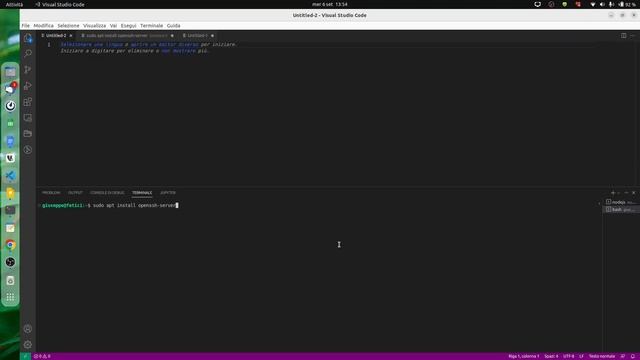Change indentation via Spazi: 4

click(x=551, y=356)
